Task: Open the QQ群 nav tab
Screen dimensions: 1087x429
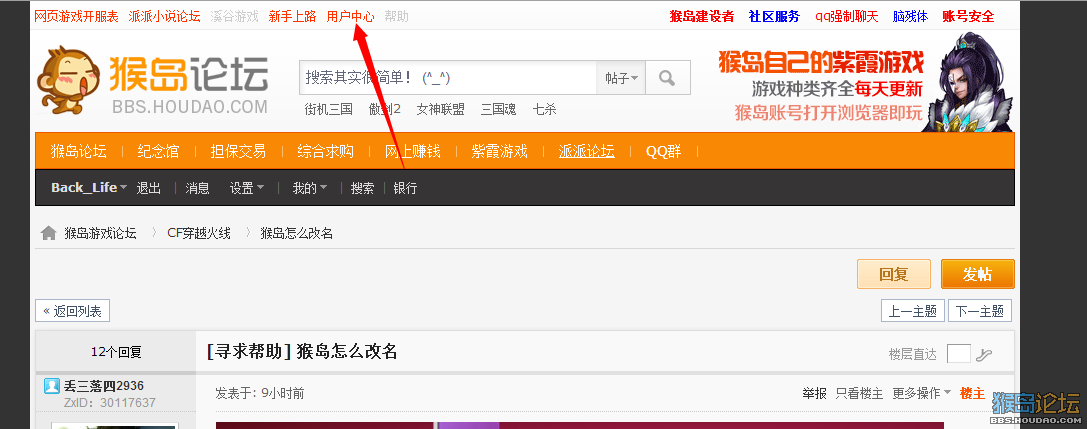Action: (x=663, y=151)
